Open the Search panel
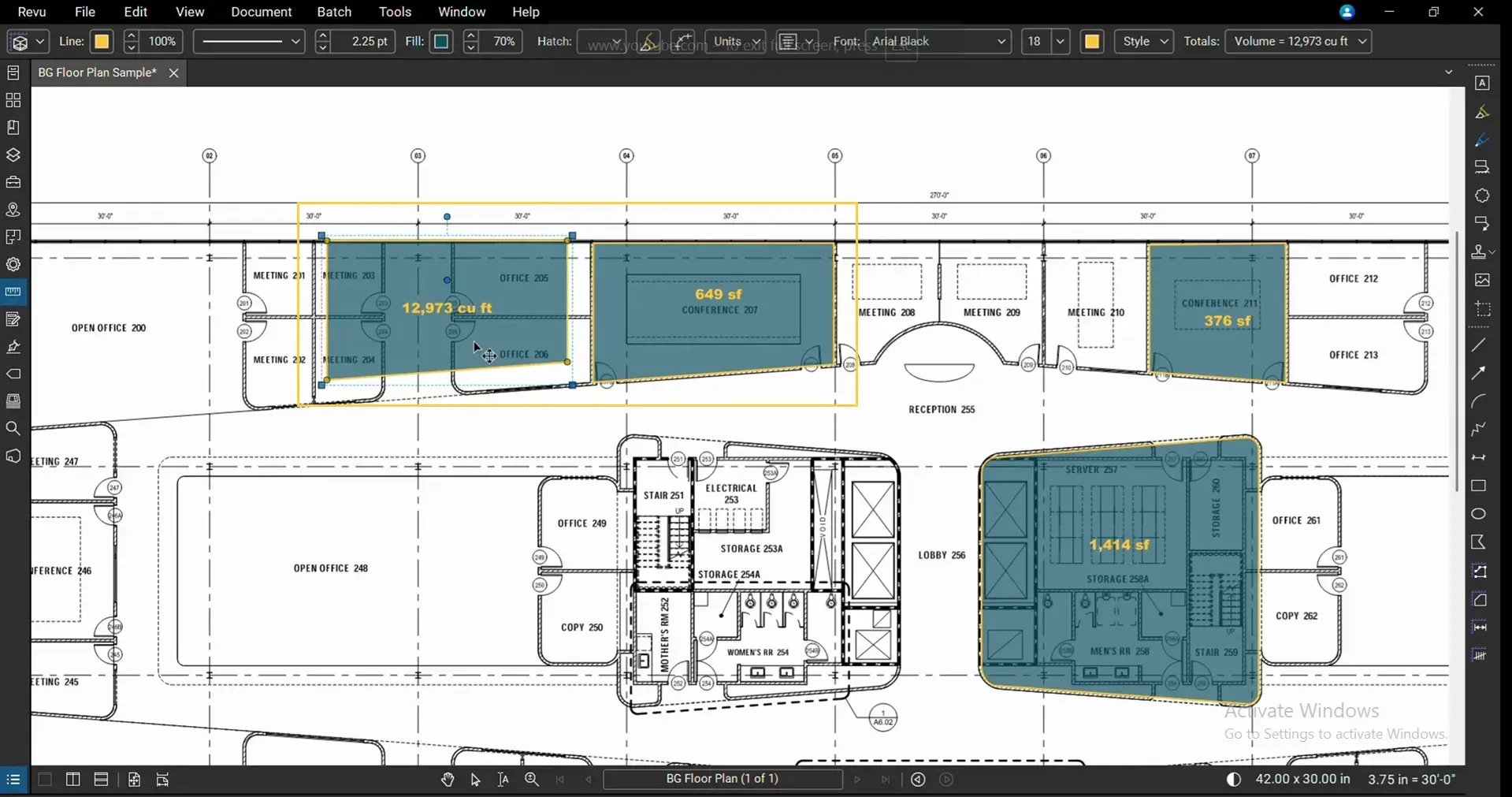 point(13,428)
